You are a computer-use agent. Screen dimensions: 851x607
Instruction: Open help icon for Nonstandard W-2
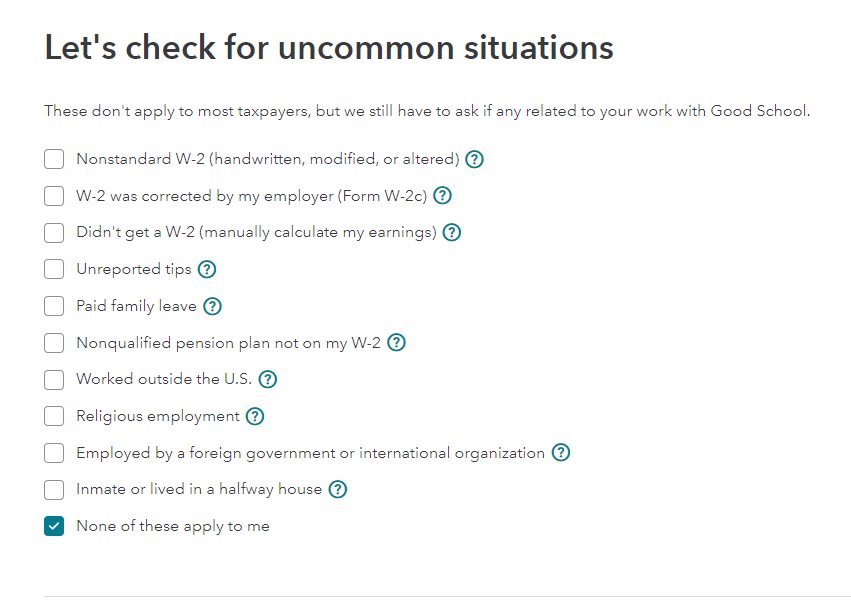click(475, 159)
